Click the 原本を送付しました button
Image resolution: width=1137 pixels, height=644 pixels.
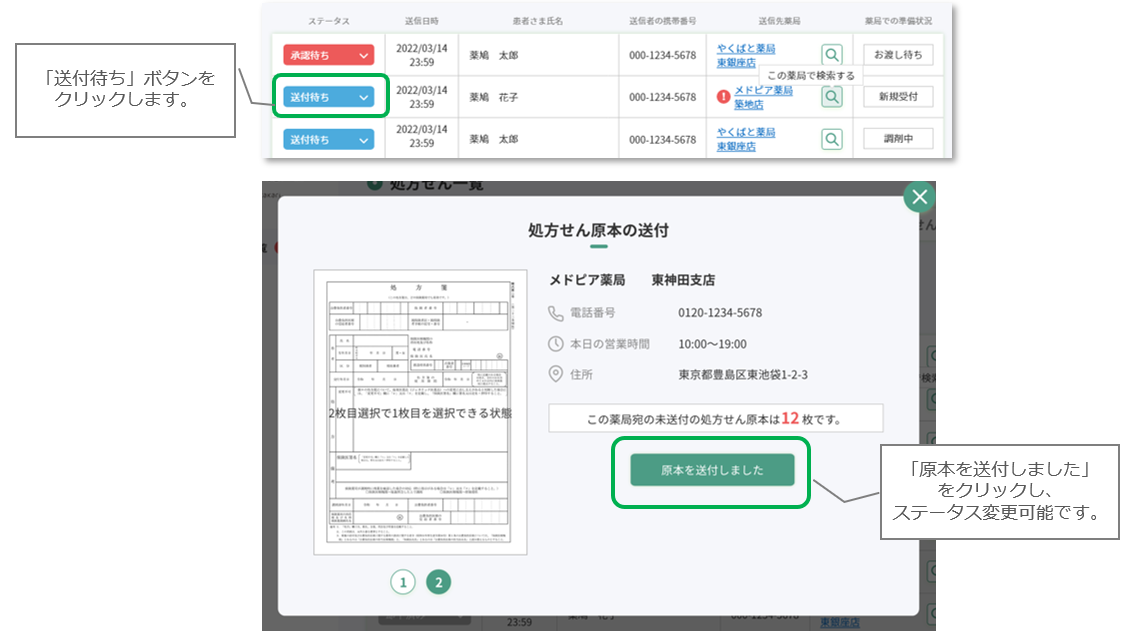tap(712, 470)
